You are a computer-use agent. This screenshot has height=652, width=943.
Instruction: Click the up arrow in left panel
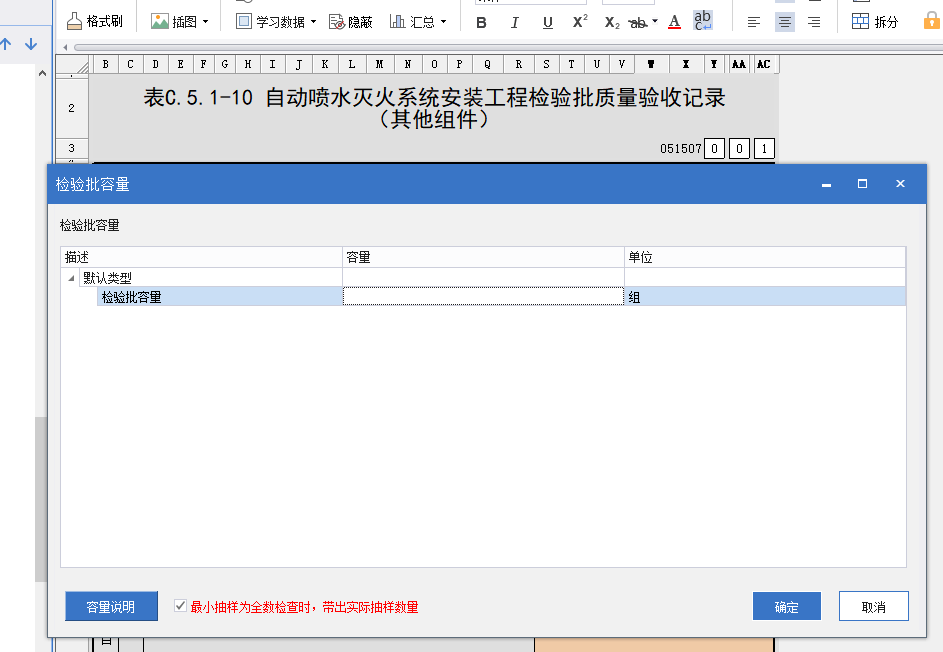pos(6,44)
